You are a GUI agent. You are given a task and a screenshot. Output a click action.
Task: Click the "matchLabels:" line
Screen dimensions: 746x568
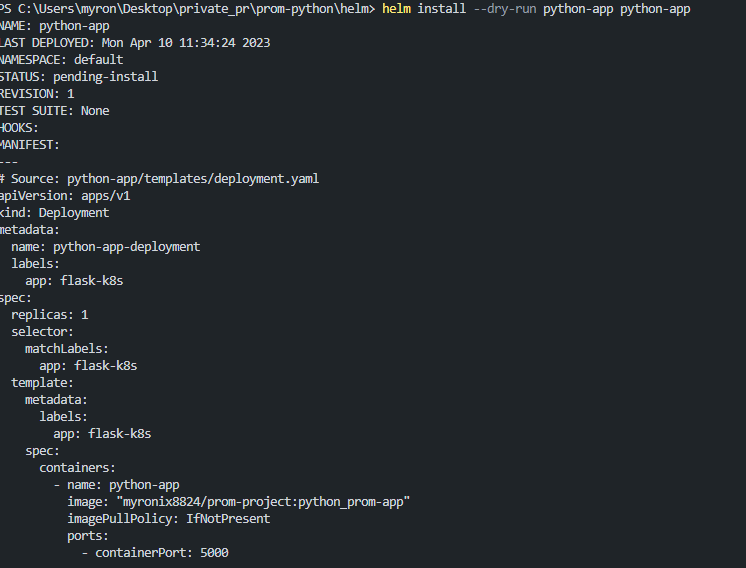(x=67, y=349)
